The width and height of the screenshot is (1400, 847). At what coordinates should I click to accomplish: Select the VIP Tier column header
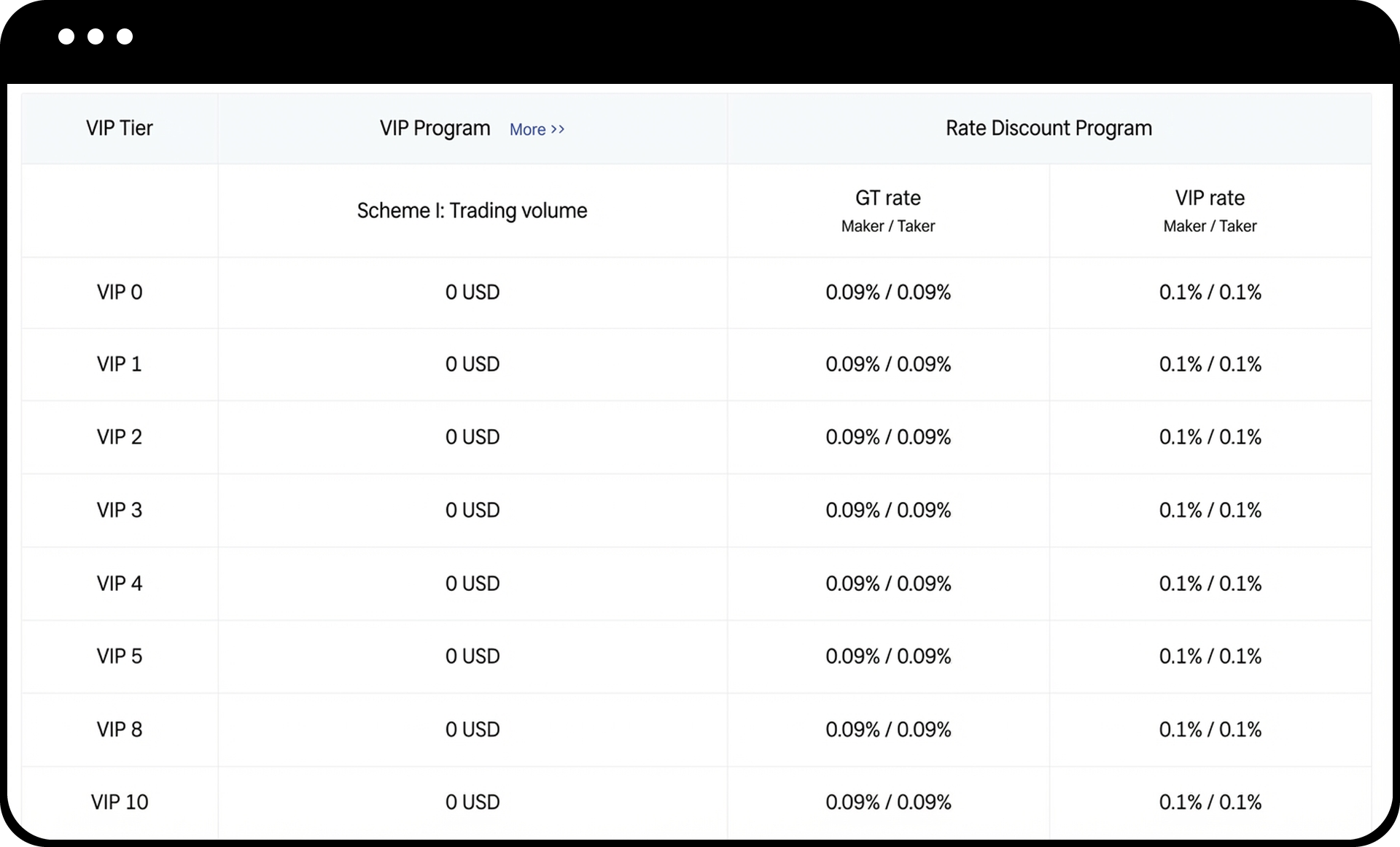[120, 128]
